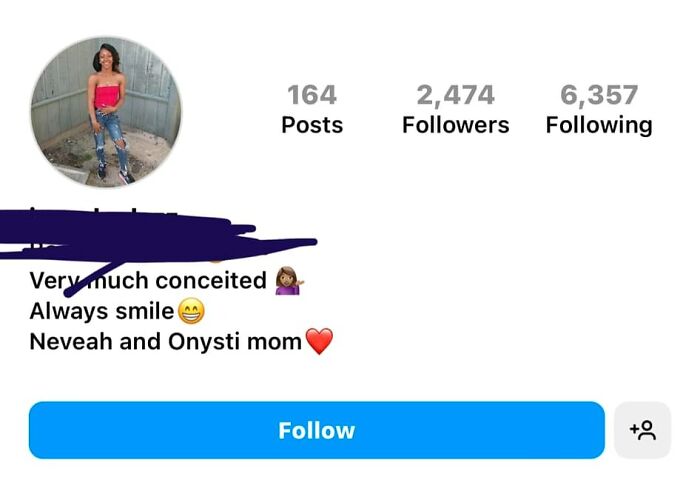Click the hair-flip woman emoji

288,280
